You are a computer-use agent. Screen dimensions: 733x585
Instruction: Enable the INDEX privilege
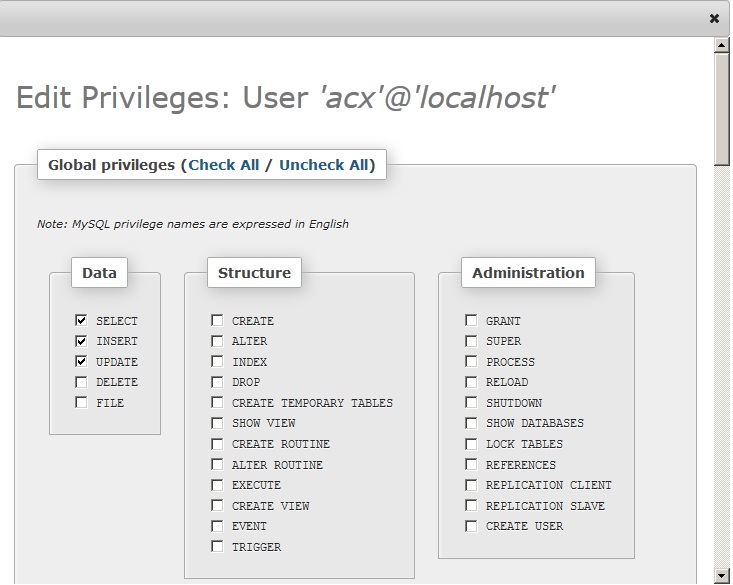coord(217,361)
